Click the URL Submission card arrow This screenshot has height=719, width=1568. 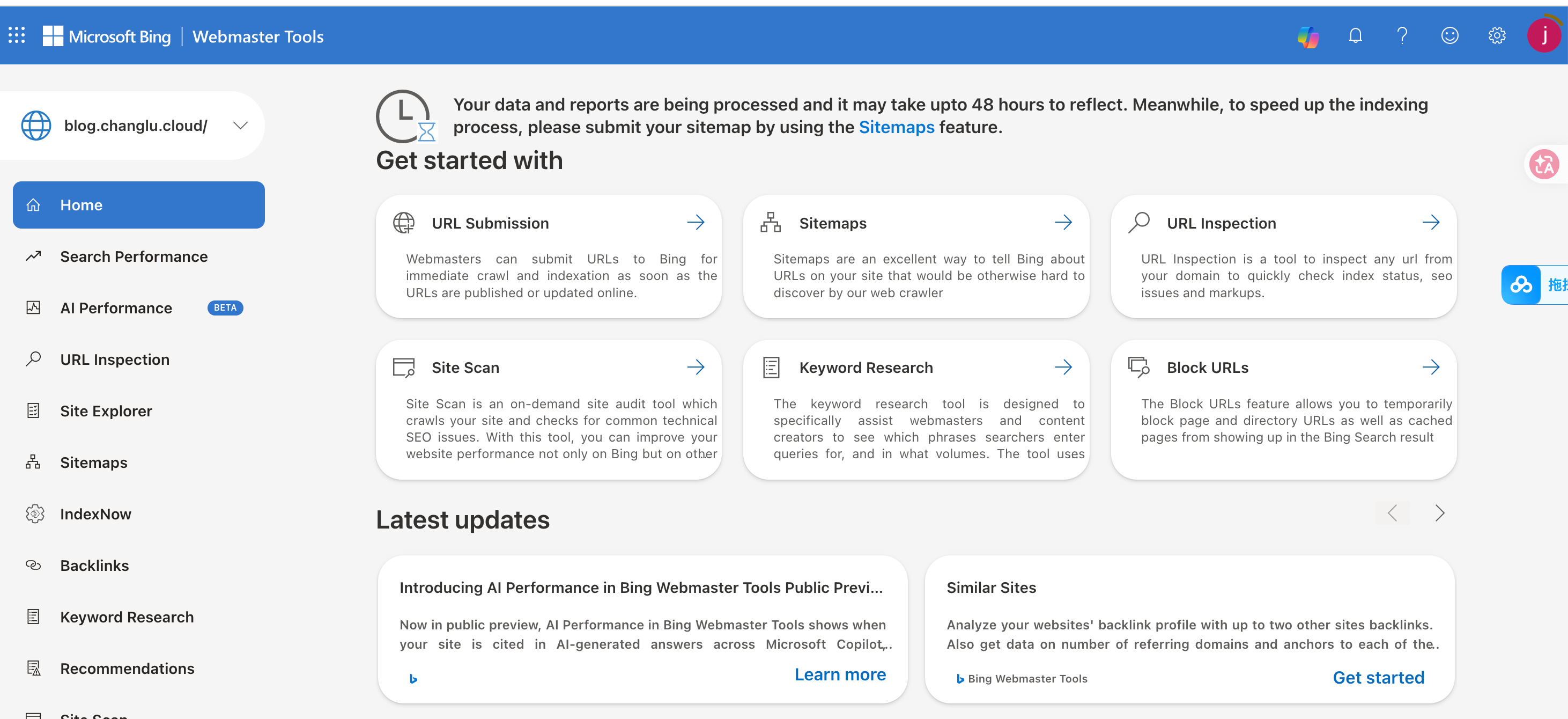pyautogui.click(x=695, y=222)
